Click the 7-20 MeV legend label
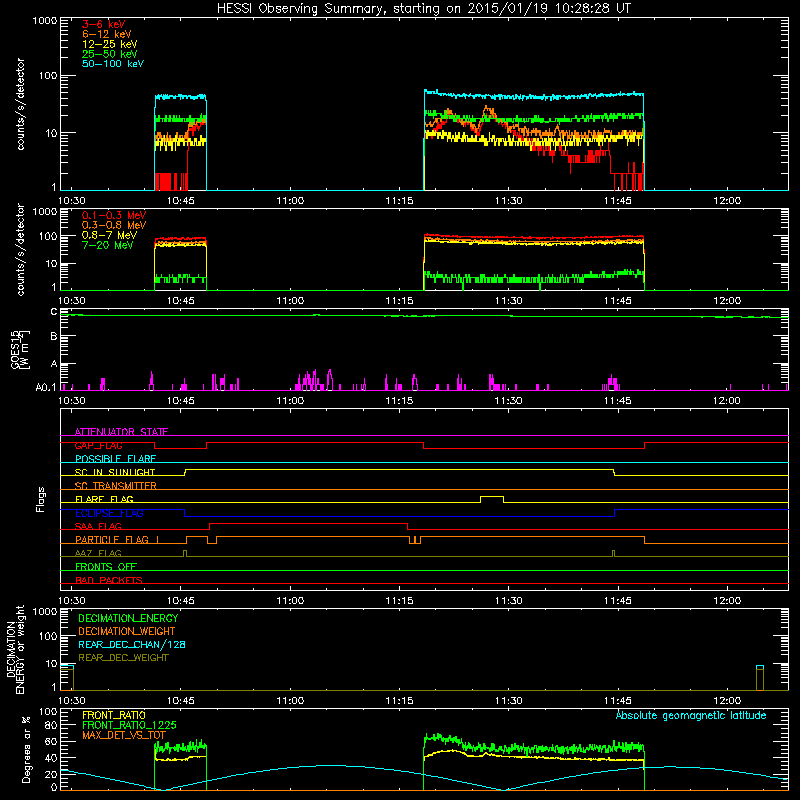Viewport: 800px width, 800px height. click(107, 245)
